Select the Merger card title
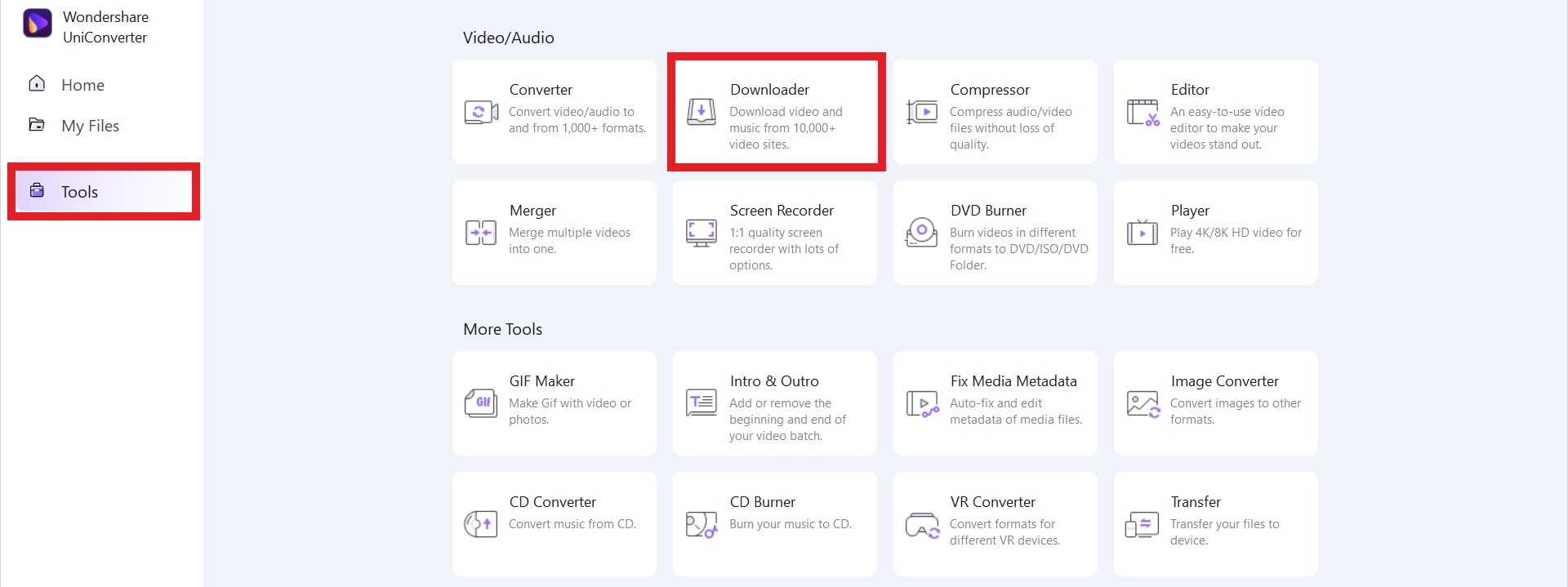1568x587 pixels. [x=532, y=210]
